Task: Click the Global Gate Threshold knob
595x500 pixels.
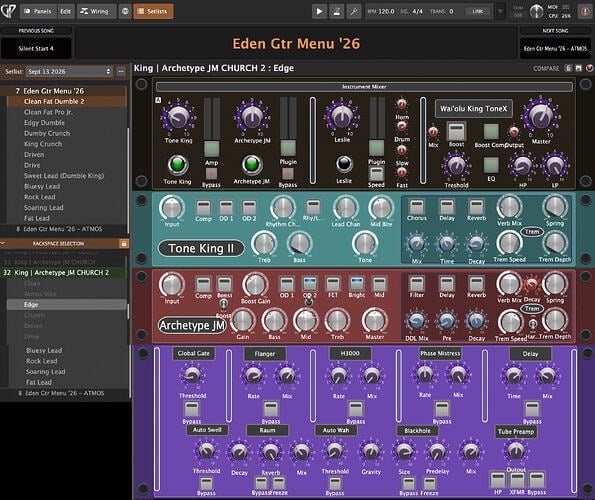Action: pyautogui.click(x=192, y=375)
